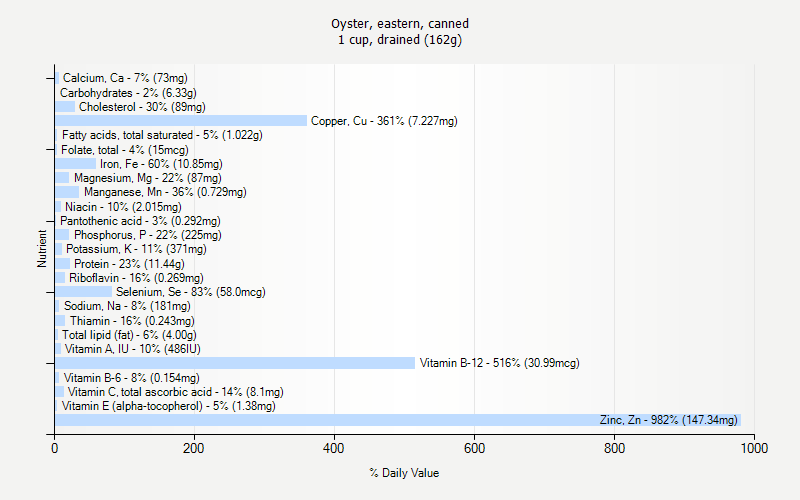Click 'Vitamin E (alpha-tocopherol) - 5% (1.38mg)' label
Image resolution: width=800 pixels, height=500 pixels.
pyautogui.click(x=168, y=406)
